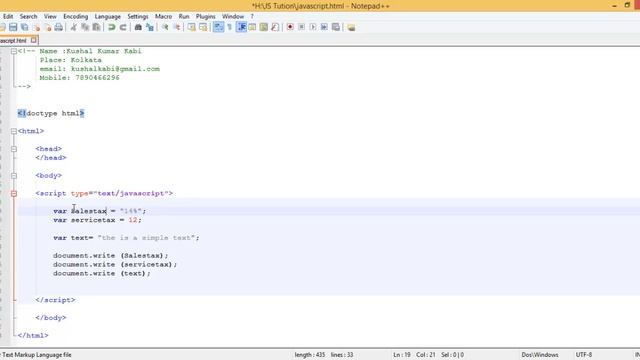Image resolution: width=640 pixels, height=360 pixels.
Task: Collapse the red script tag fold marker
Action: [14, 193]
